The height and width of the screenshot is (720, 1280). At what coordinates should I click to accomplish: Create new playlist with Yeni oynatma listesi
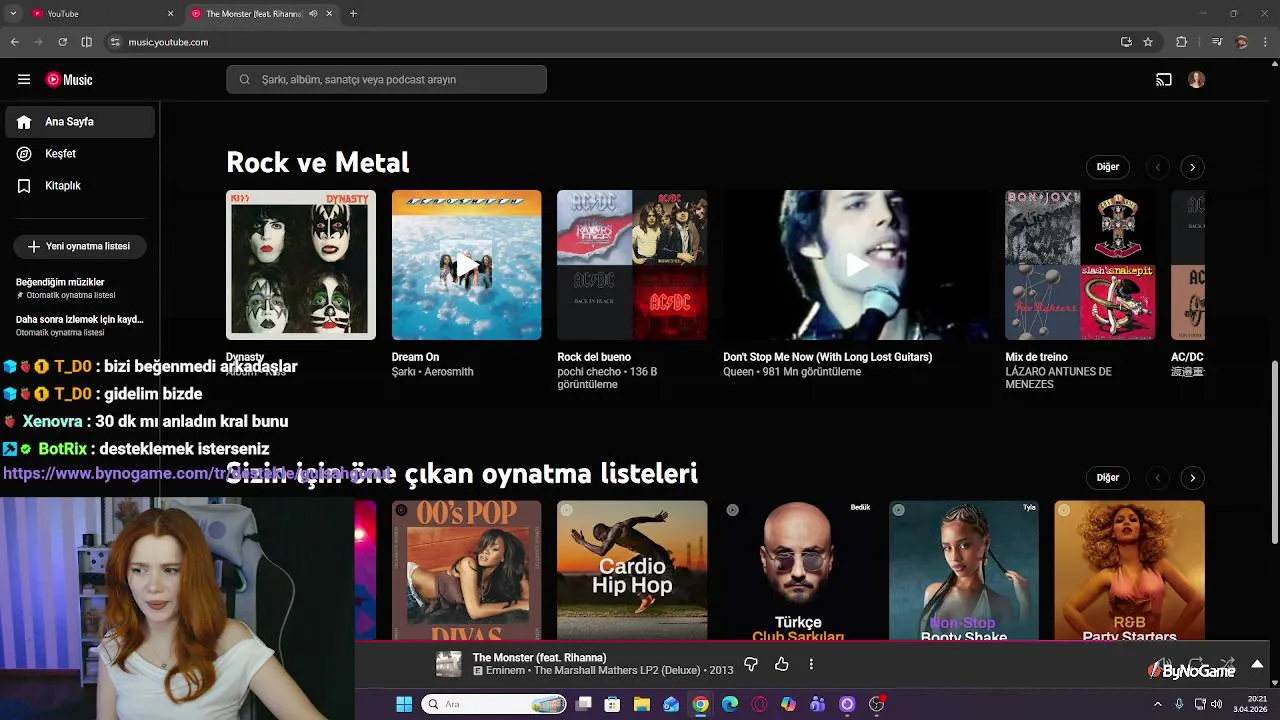point(79,246)
